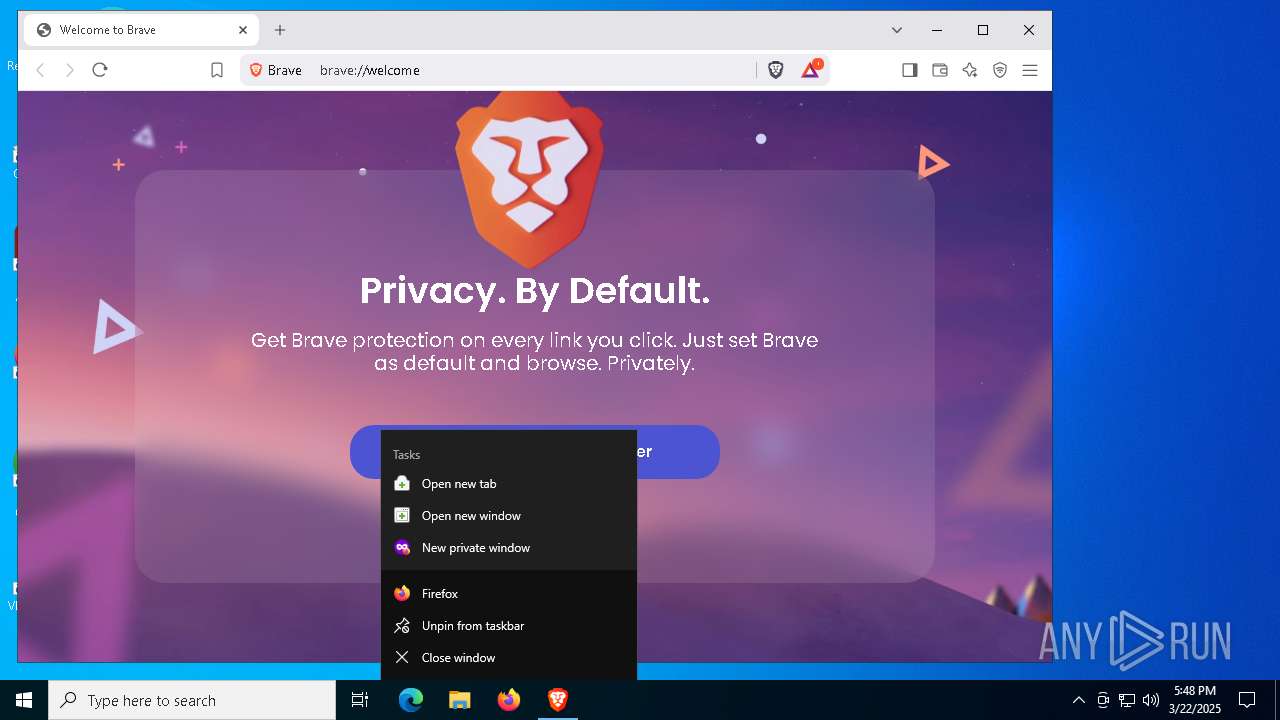Image resolution: width=1280 pixels, height=720 pixels.
Task: Open the notification center icon
Action: (x=1247, y=700)
